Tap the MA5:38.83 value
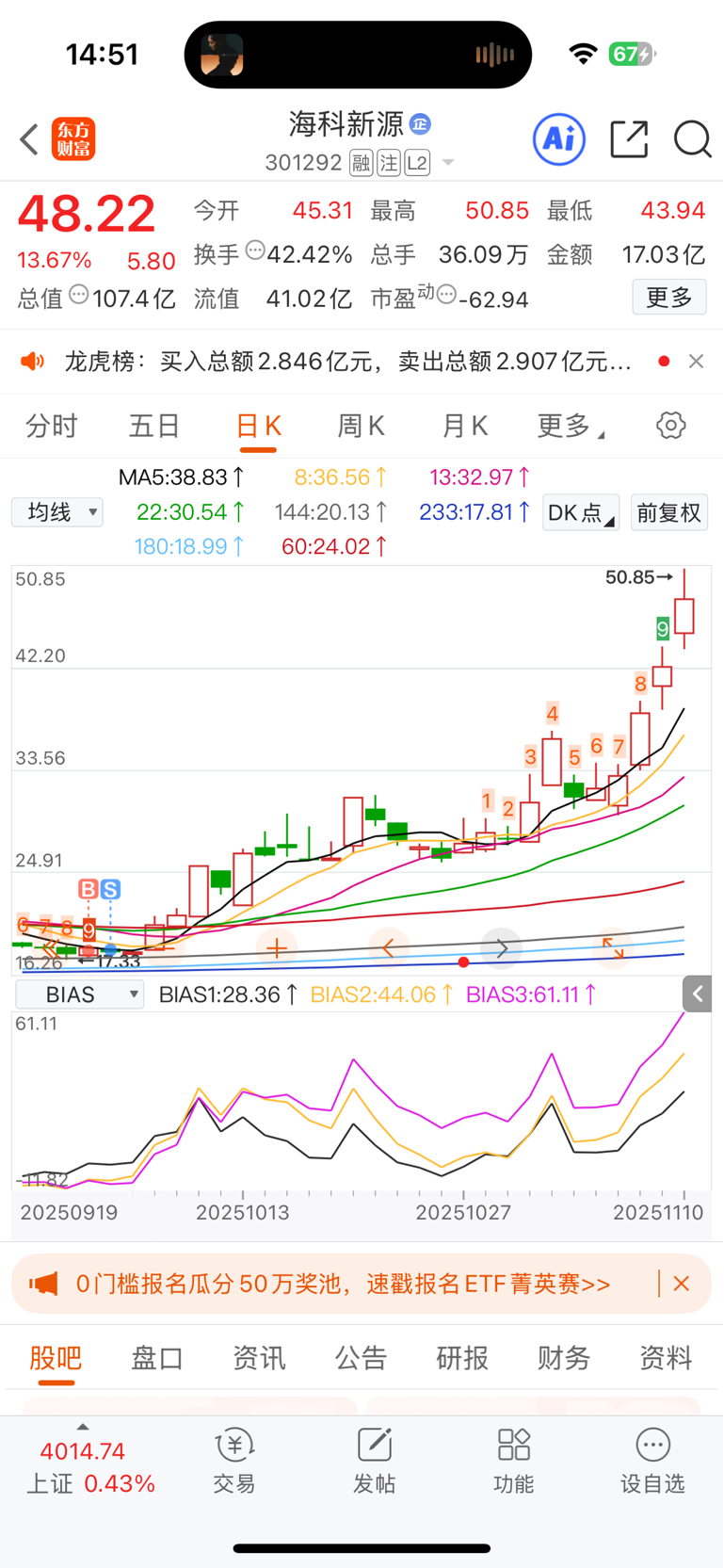This screenshot has width=724, height=1568. tap(182, 477)
